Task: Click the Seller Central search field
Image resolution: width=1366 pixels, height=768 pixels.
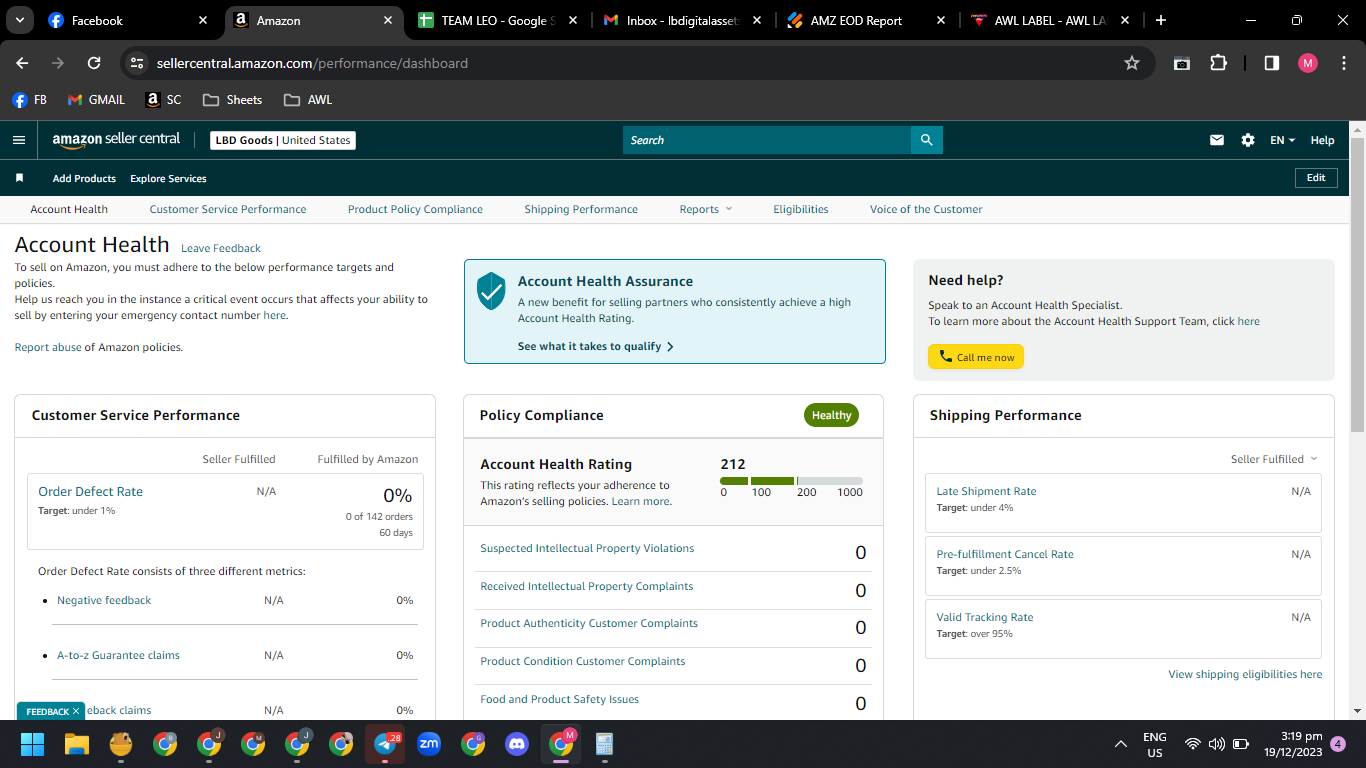Action: tap(767, 140)
